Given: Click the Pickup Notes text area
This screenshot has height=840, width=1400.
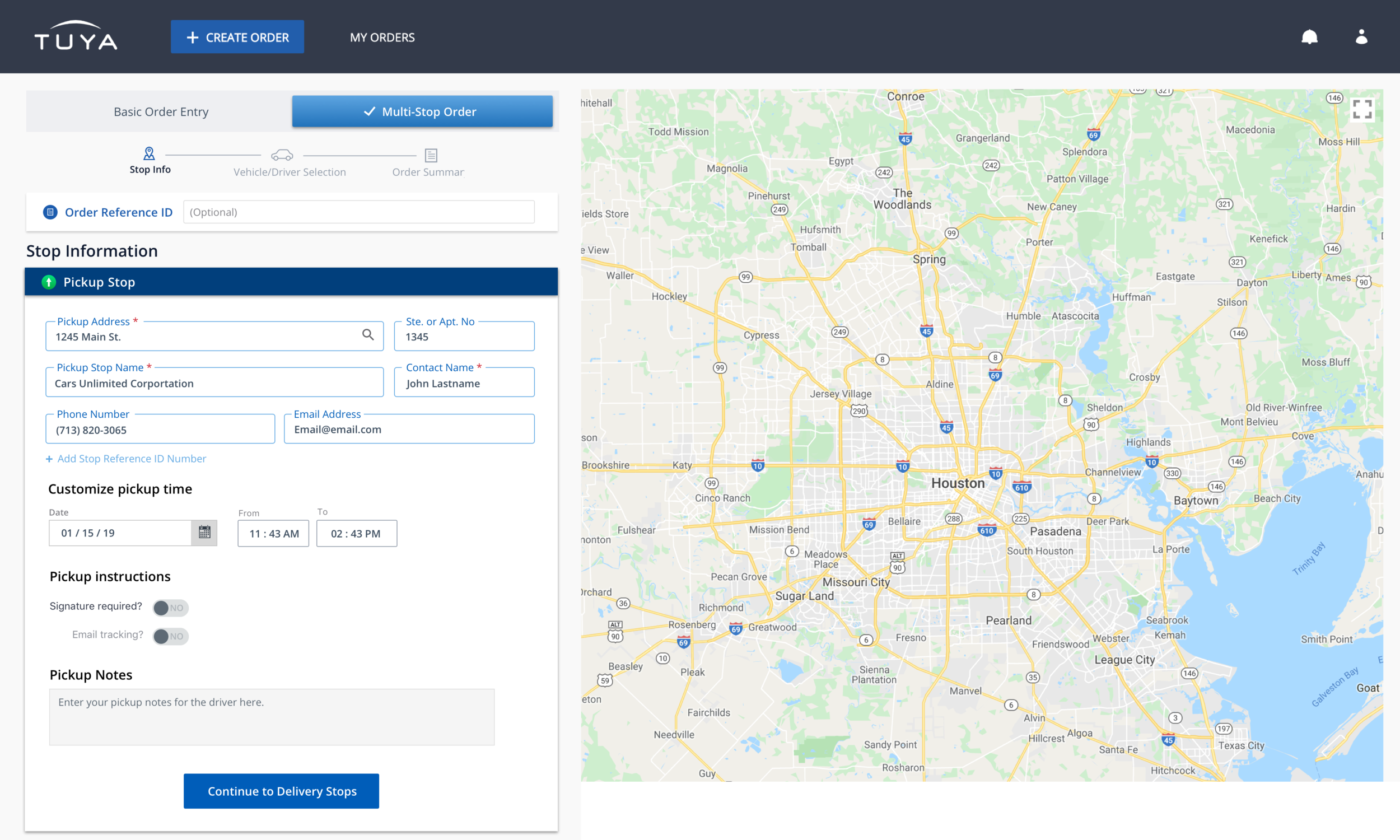Looking at the screenshot, I should pos(272,717).
